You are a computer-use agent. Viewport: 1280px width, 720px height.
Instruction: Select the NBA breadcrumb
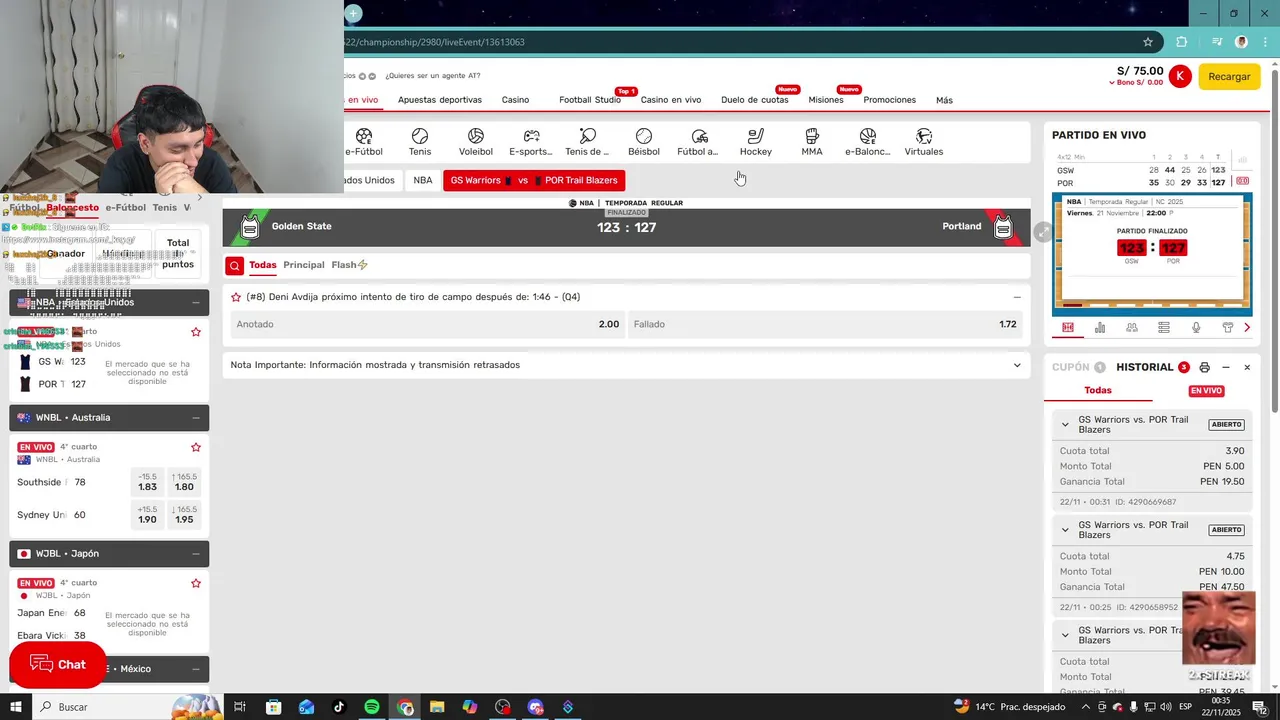[423, 180]
